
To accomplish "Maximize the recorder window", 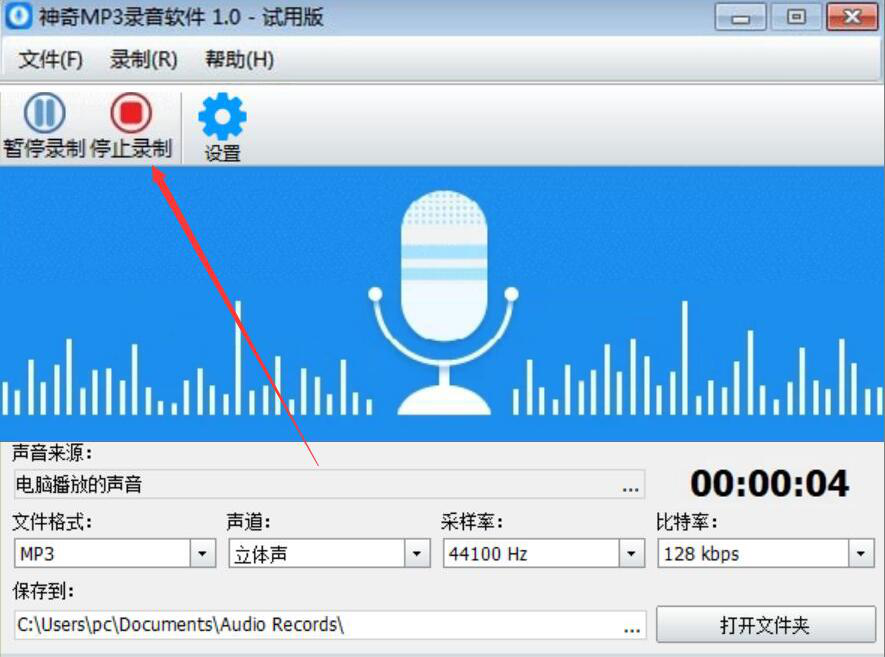I will [x=796, y=17].
